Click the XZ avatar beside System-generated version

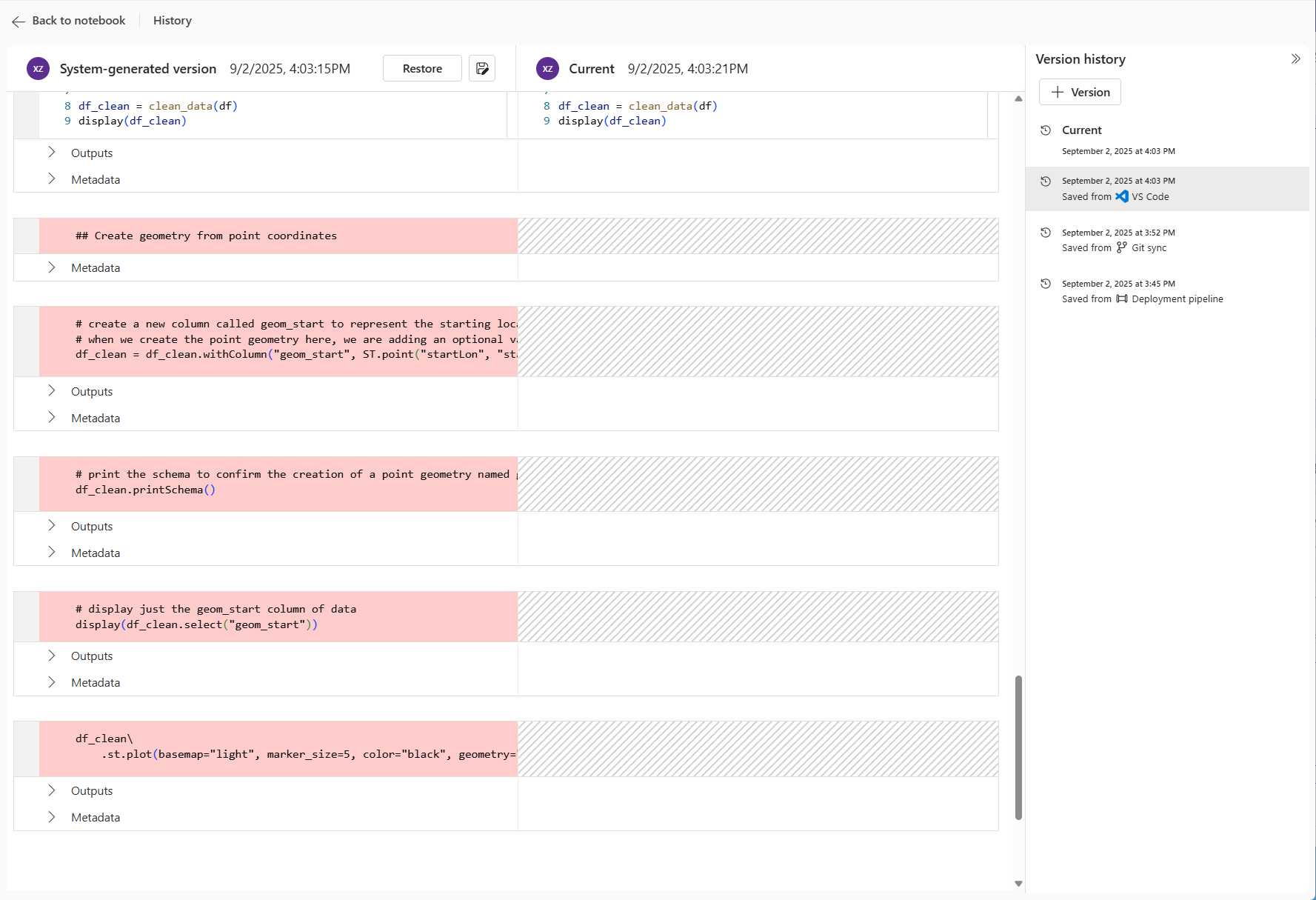(x=39, y=69)
